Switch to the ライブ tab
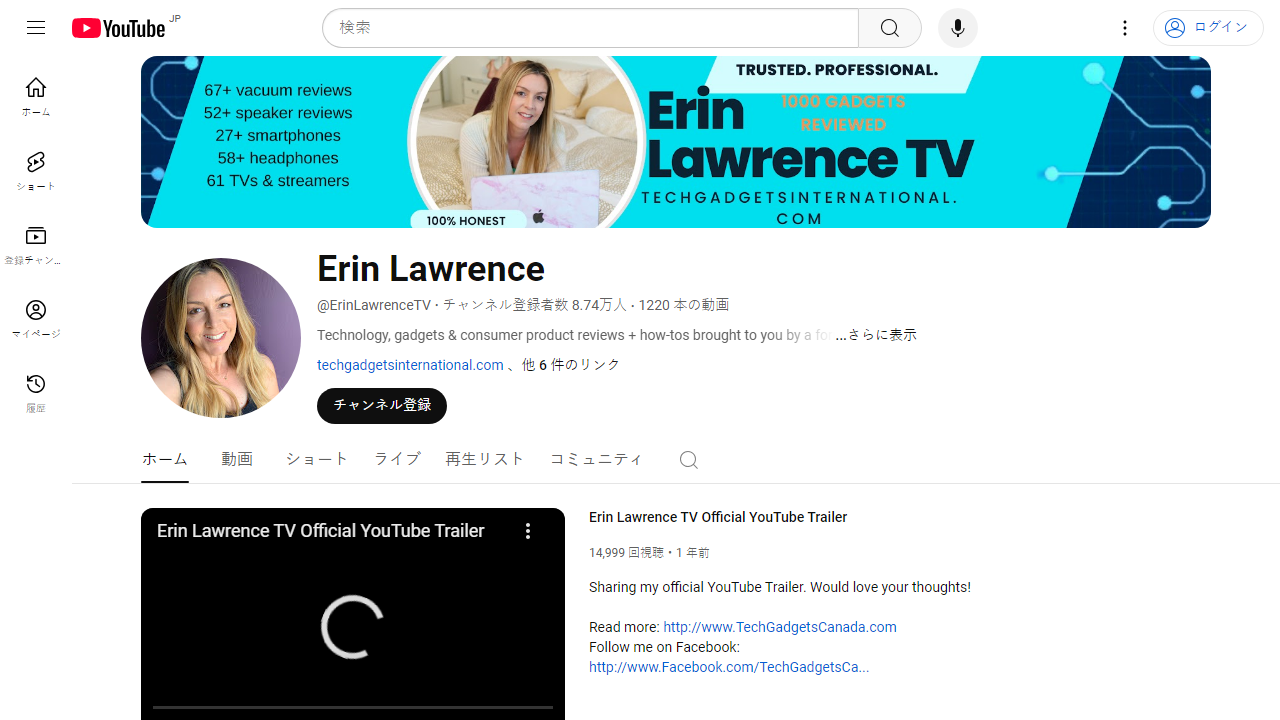The image size is (1280, 720). click(x=397, y=459)
